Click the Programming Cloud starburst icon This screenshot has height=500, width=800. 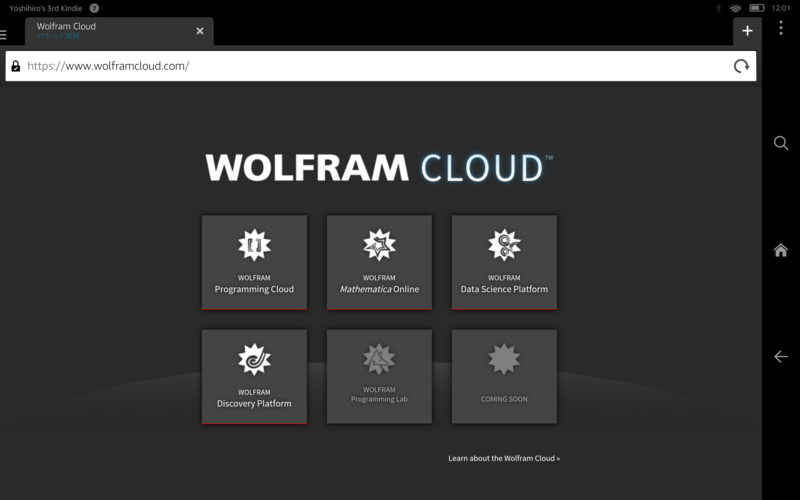point(254,245)
